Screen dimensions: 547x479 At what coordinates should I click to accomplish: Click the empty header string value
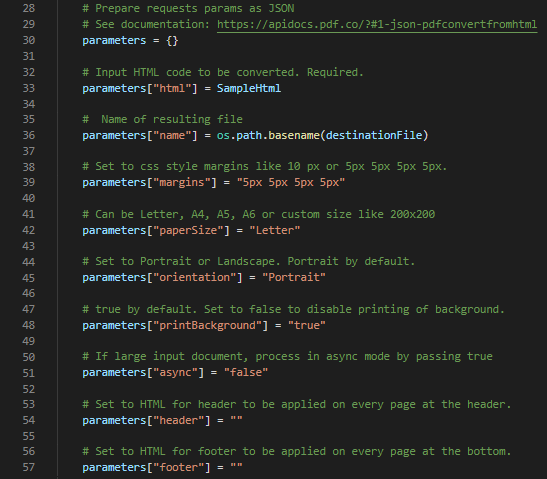point(236,420)
